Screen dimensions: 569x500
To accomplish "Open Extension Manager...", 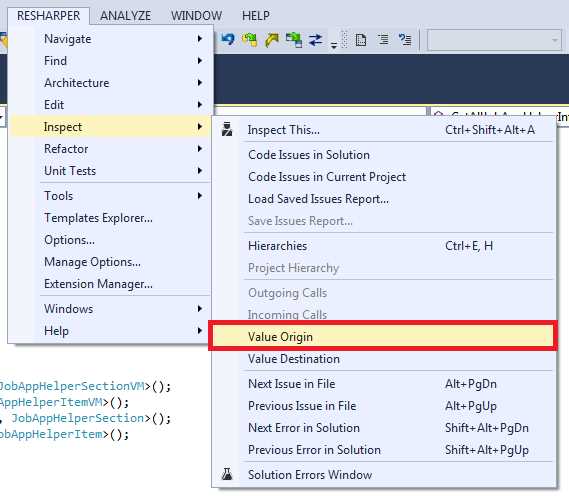I will pyautogui.click(x=111, y=283).
